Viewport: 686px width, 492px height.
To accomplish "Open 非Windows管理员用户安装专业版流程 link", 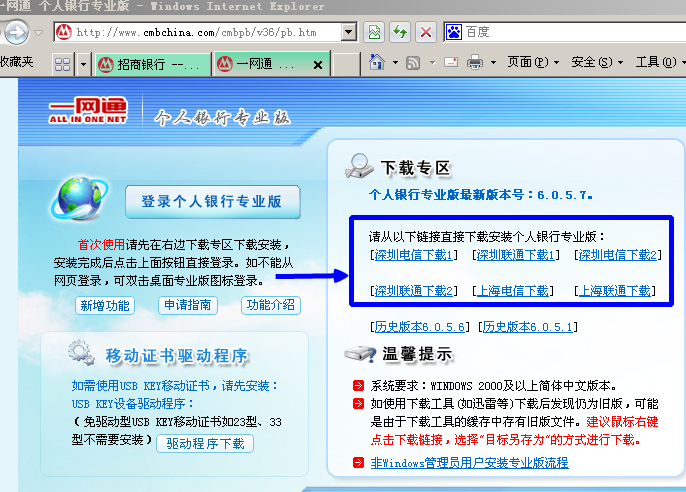I will click(x=469, y=463).
